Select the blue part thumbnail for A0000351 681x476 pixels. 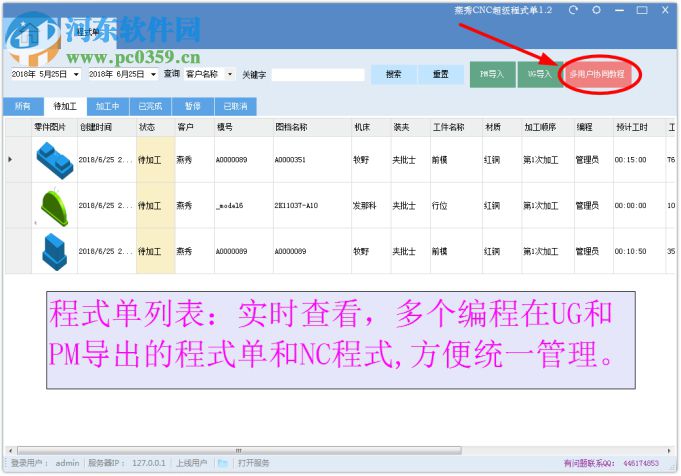pyautogui.click(x=55, y=160)
